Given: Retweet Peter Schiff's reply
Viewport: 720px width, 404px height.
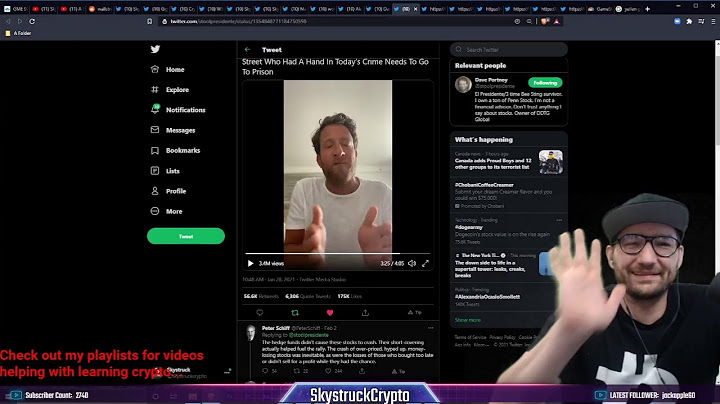Looking at the screenshot, I should (x=297, y=371).
